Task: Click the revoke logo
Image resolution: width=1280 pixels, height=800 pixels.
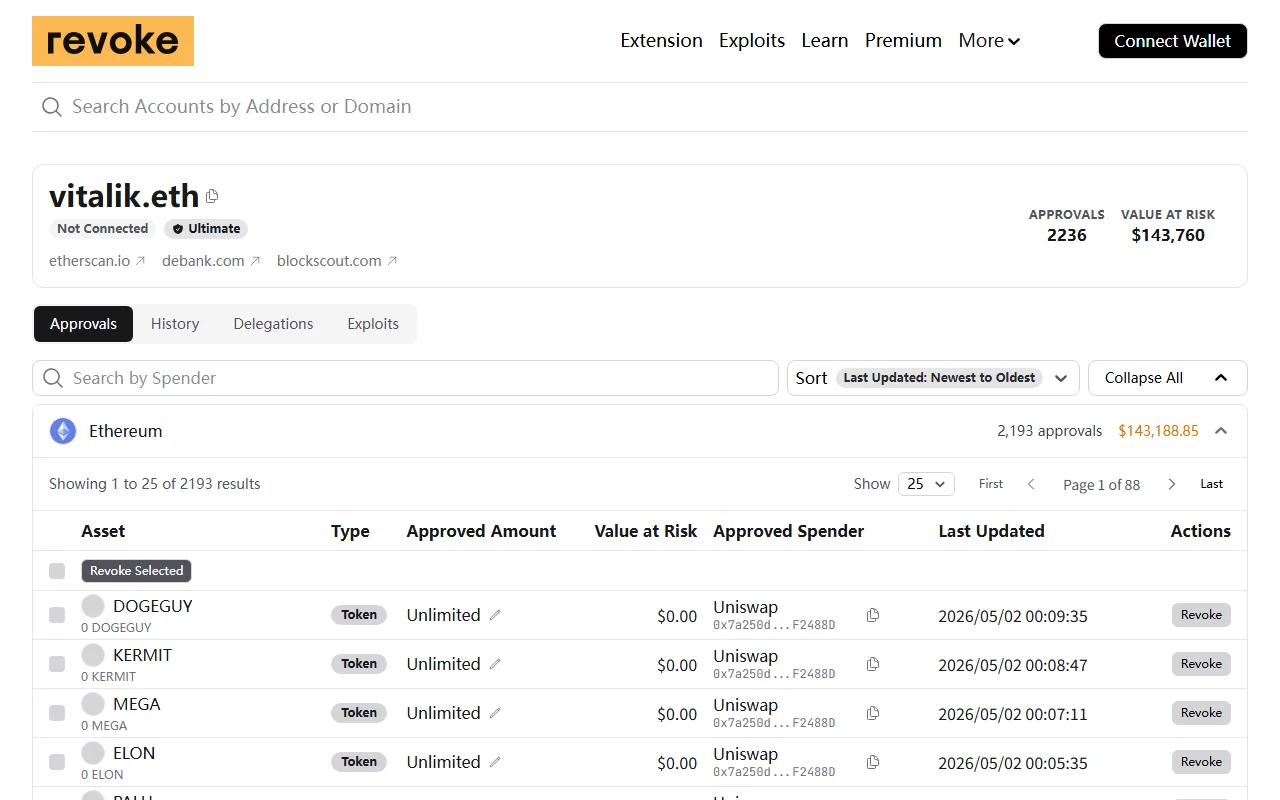Action: (x=113, y=41)
